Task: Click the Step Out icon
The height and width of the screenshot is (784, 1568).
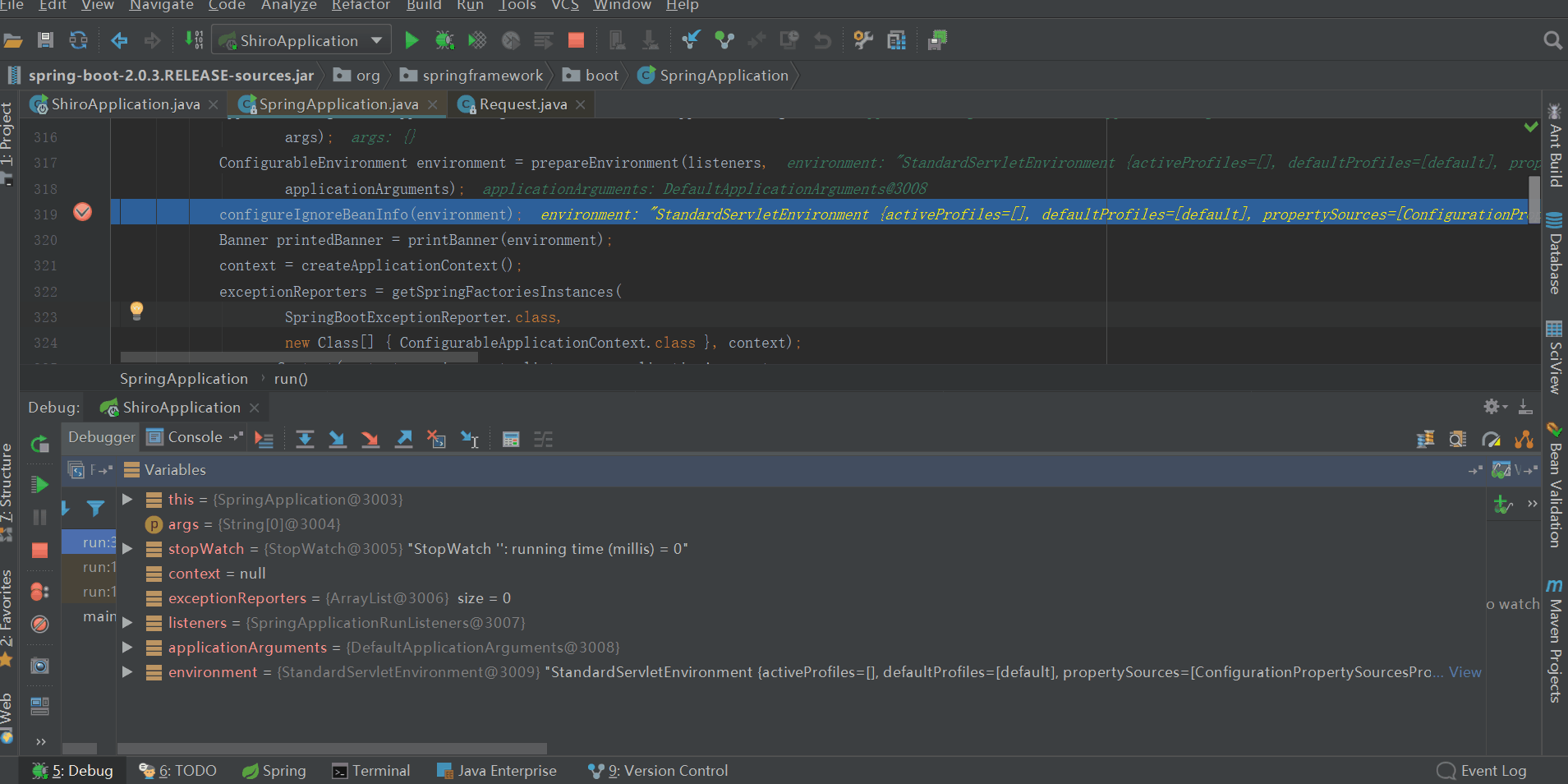Action: (x=403, y=439)
